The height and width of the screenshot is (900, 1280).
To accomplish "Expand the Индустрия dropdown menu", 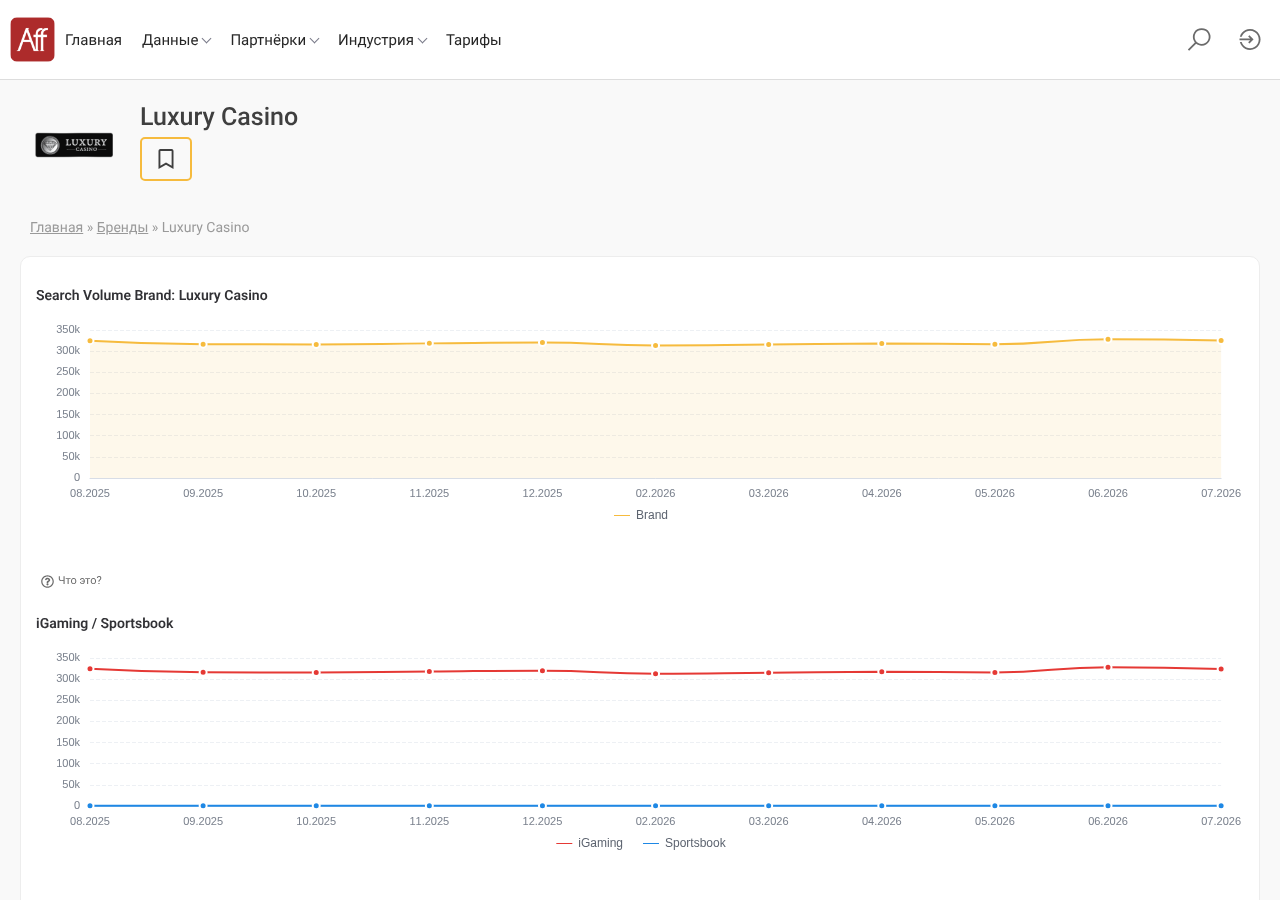I will pyautogui.click(x=382, y=40).
